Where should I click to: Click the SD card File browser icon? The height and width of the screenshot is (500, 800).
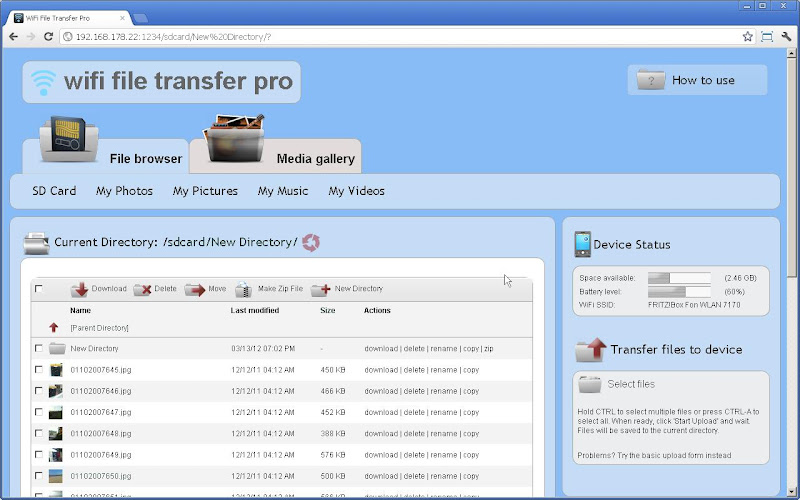pyautogui.click(x=69, y=140)
